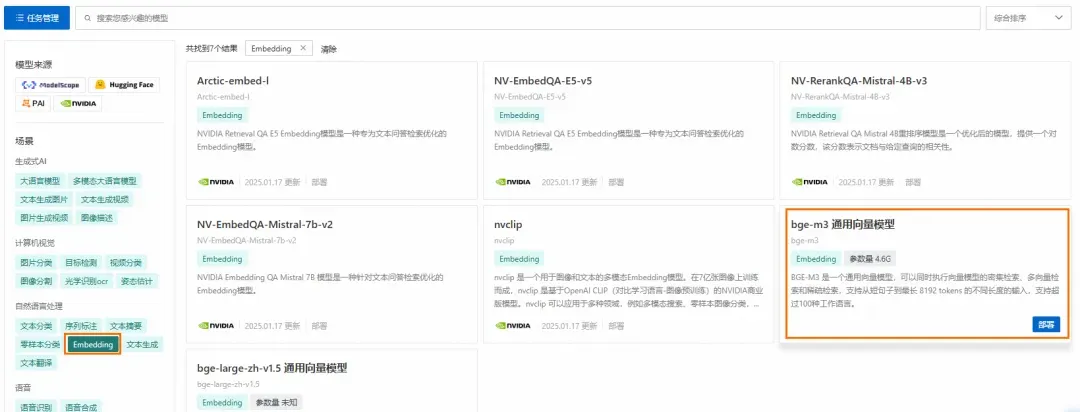The image size is (1080, 412).
Task: Click NVIDIA logo on NV-EmbedQA-Mistral-7b-v2 card
Action: click(216, 325)
